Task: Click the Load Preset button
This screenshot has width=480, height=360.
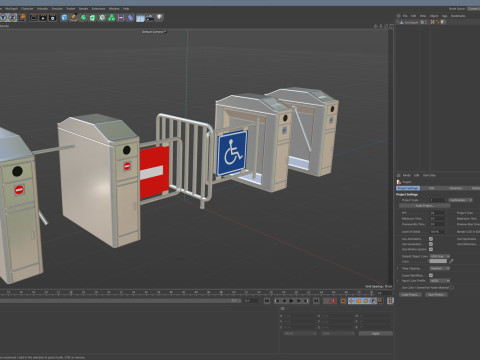Action: 410,294
